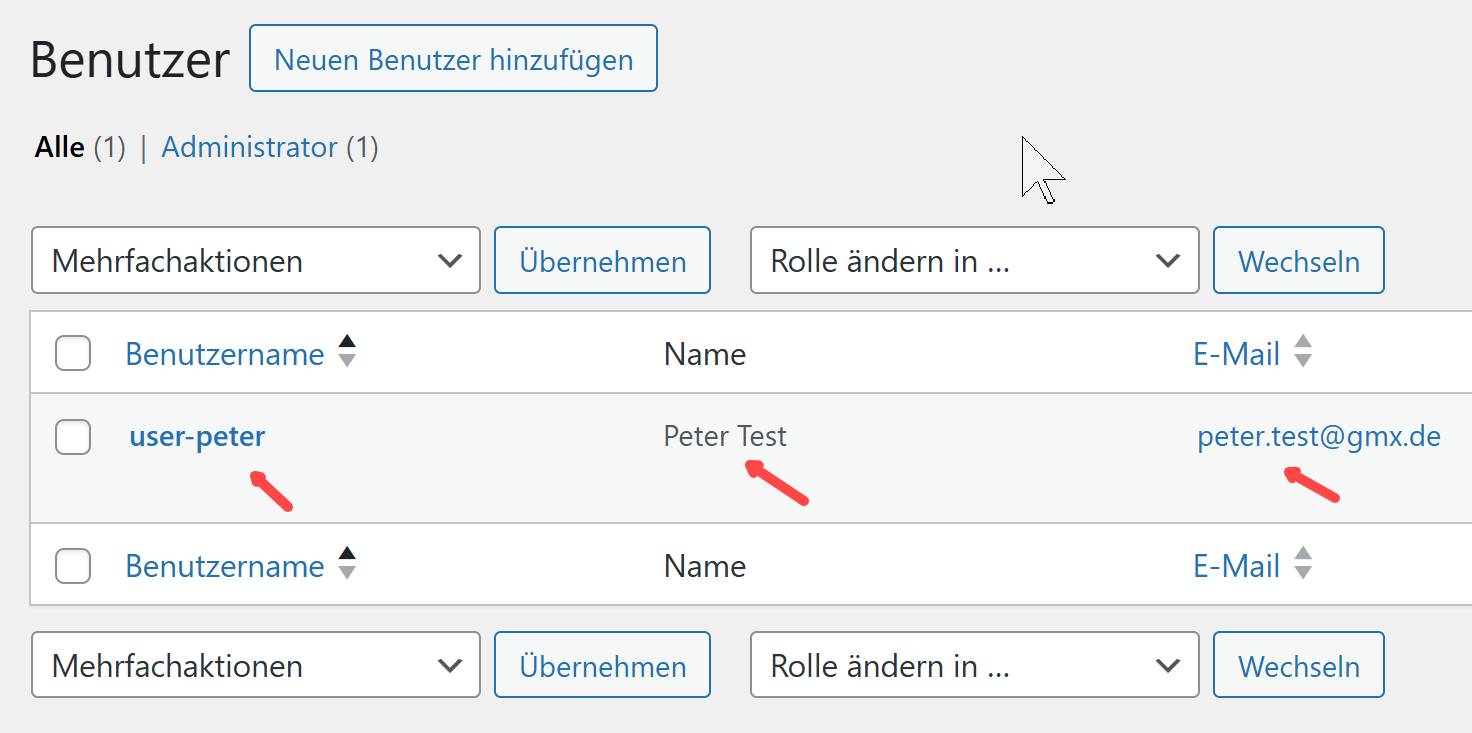Image resolution: width=1472 pixels, height=733 pixels.
Task: Tick the select-all checkbox in table header
Action: [x=73, y=354]
